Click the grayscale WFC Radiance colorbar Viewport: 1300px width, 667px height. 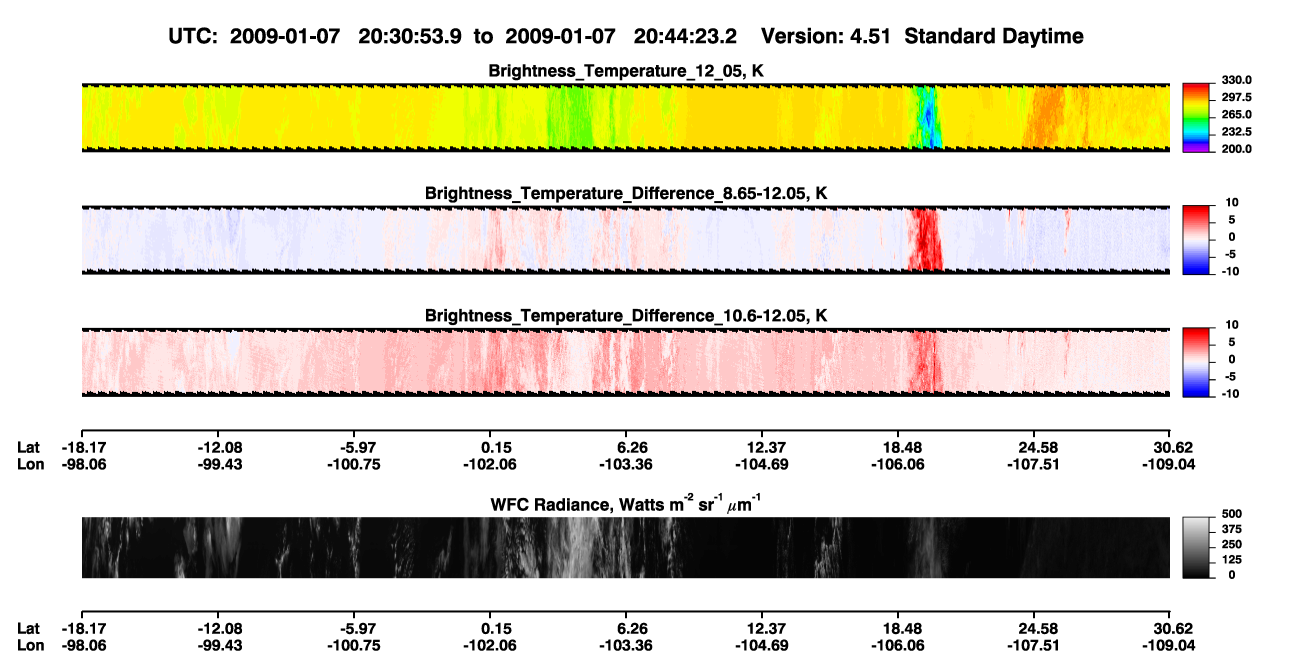tap(1197, 548)
